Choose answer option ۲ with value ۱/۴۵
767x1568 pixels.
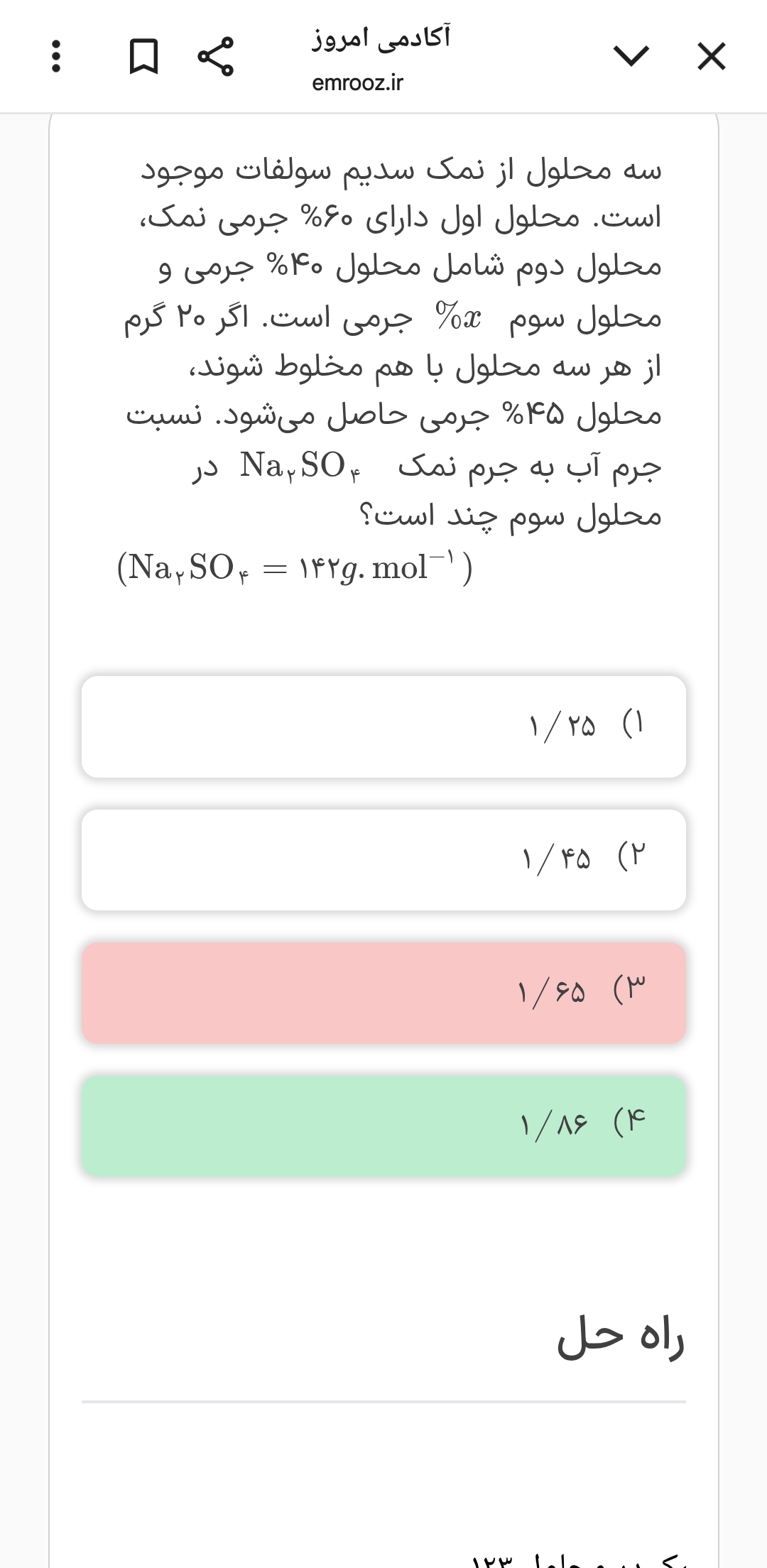(x=383, y=859)
